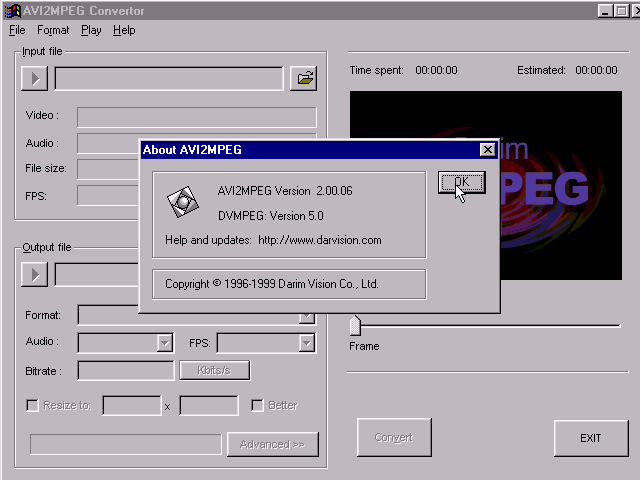Click the Estimated 00:00:00 value
The height and width of the screenshot is (480, 640).
coord(596,70)
